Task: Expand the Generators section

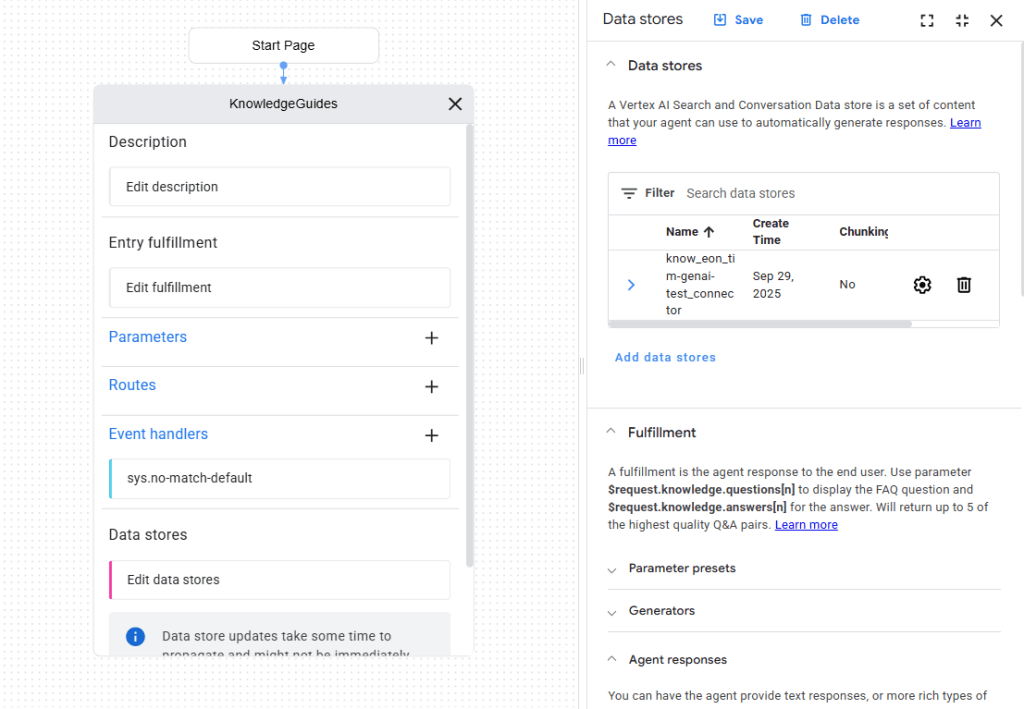Action: point(612,611)
